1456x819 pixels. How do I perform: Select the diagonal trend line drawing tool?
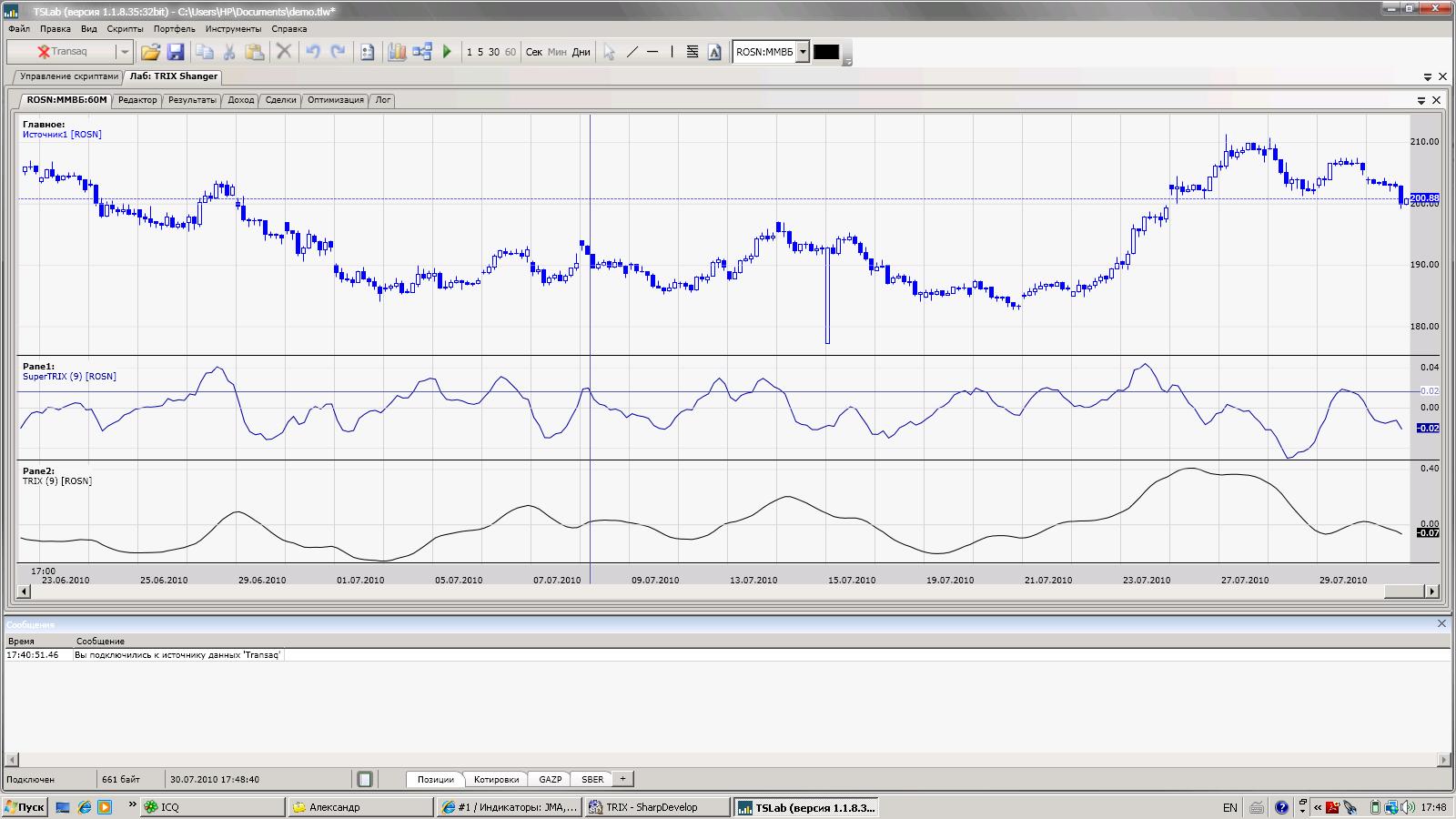(x=632, y=52)
